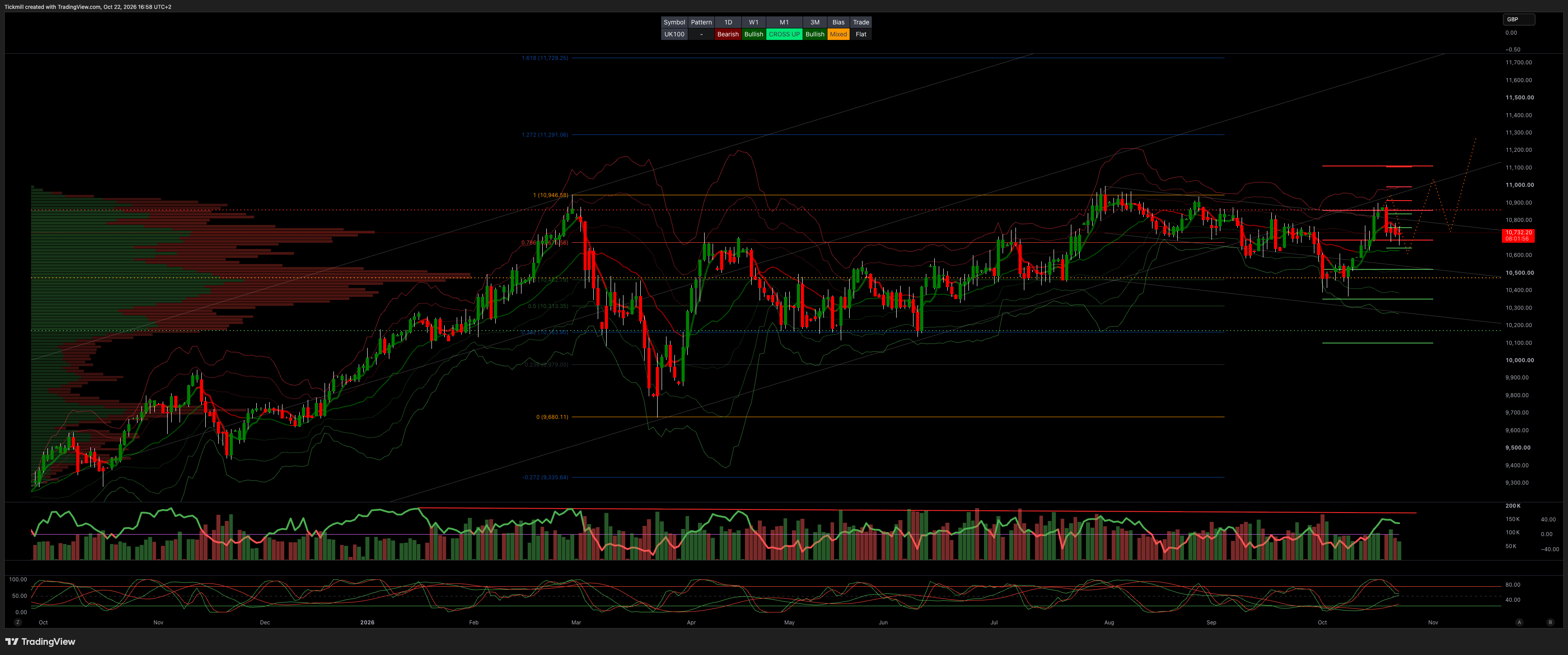The height and width of the screenshot is (655, 1568).
Task: Click the Symbol column header
Action: pyautogui.click(x=674, y=22)
